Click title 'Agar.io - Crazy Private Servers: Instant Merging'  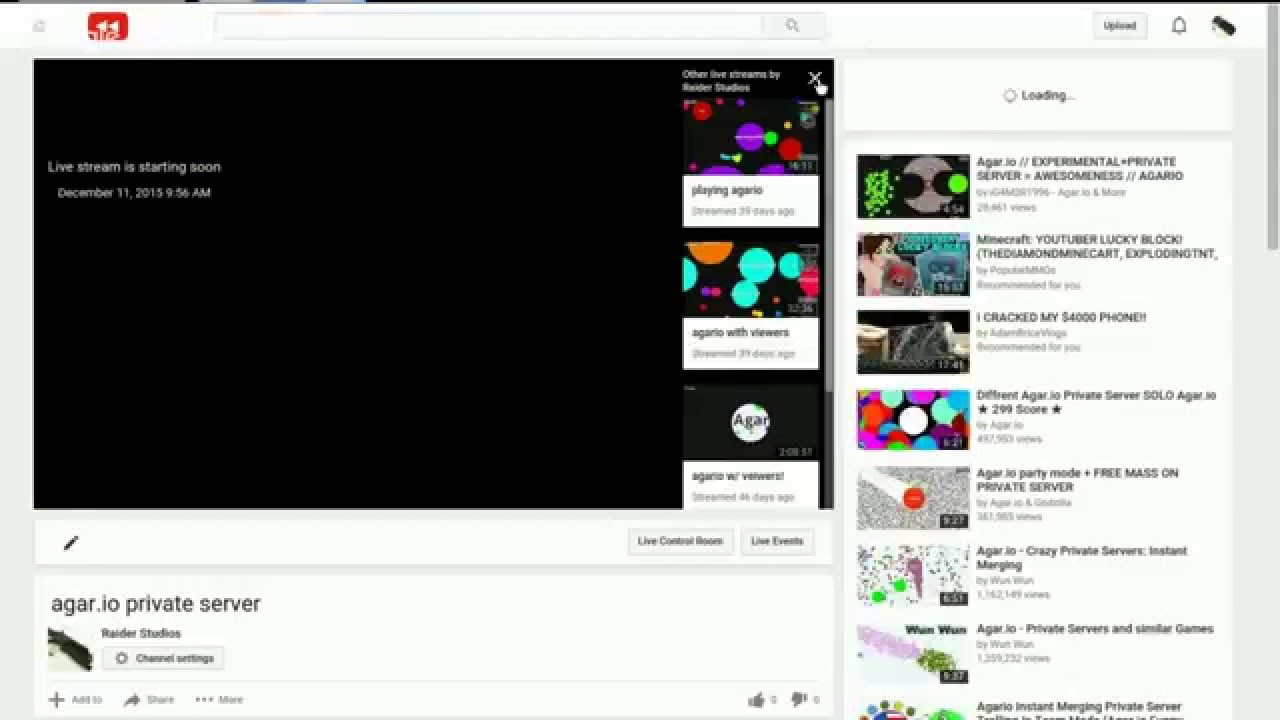(x=1082, y=558)
